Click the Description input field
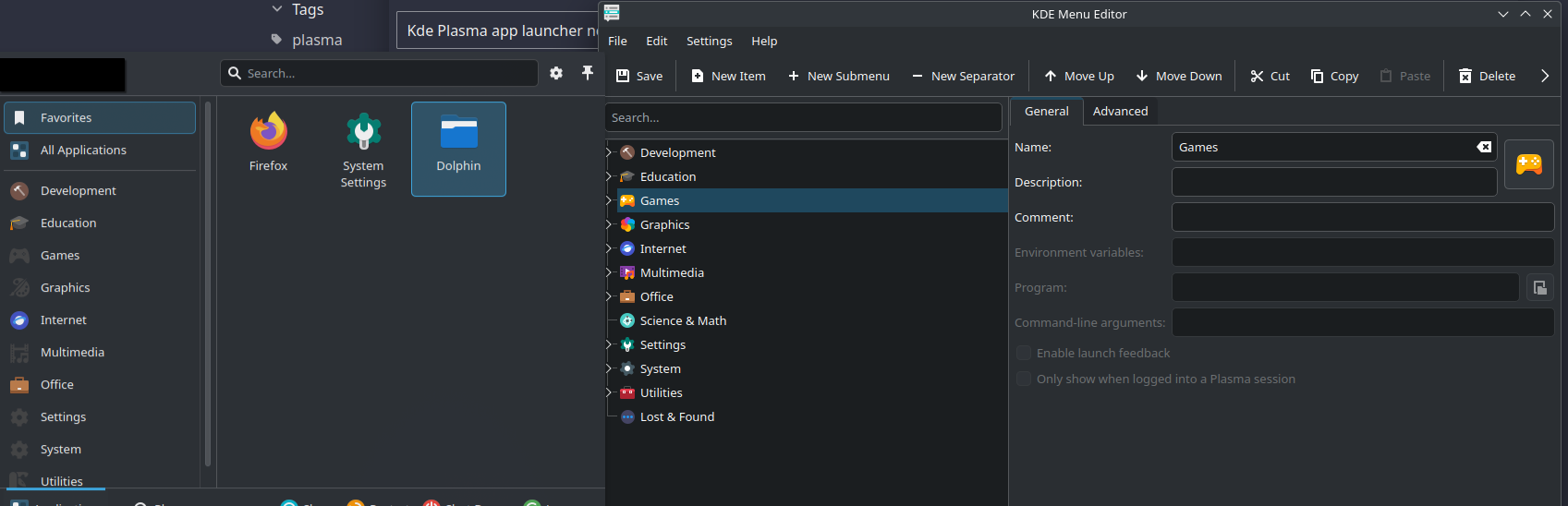Screen dimensions: 1568x506 [1334, 182]
